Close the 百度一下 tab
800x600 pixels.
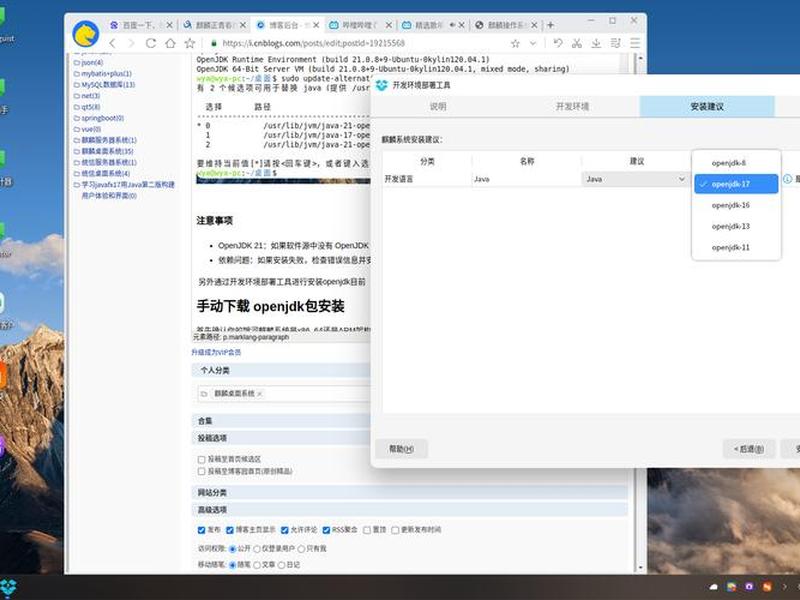[169, 25]
